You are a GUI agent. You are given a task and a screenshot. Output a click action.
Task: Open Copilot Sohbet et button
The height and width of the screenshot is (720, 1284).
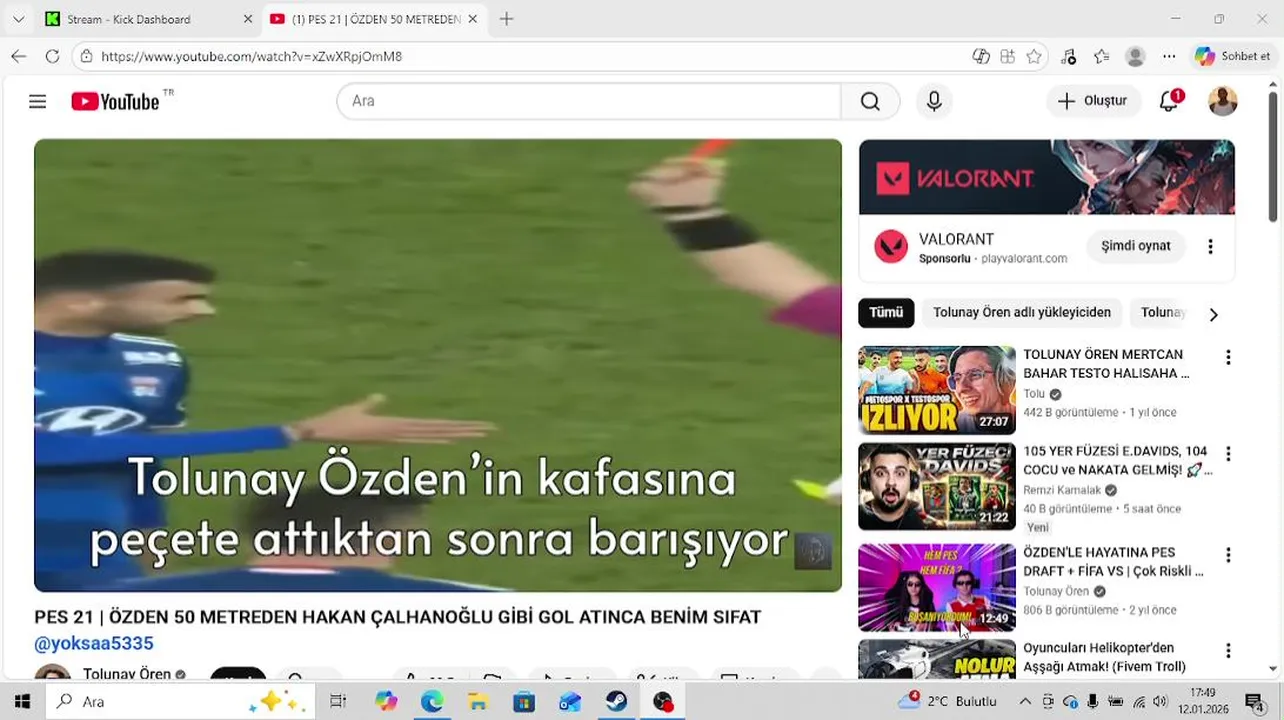click(x=1232, y=56)
